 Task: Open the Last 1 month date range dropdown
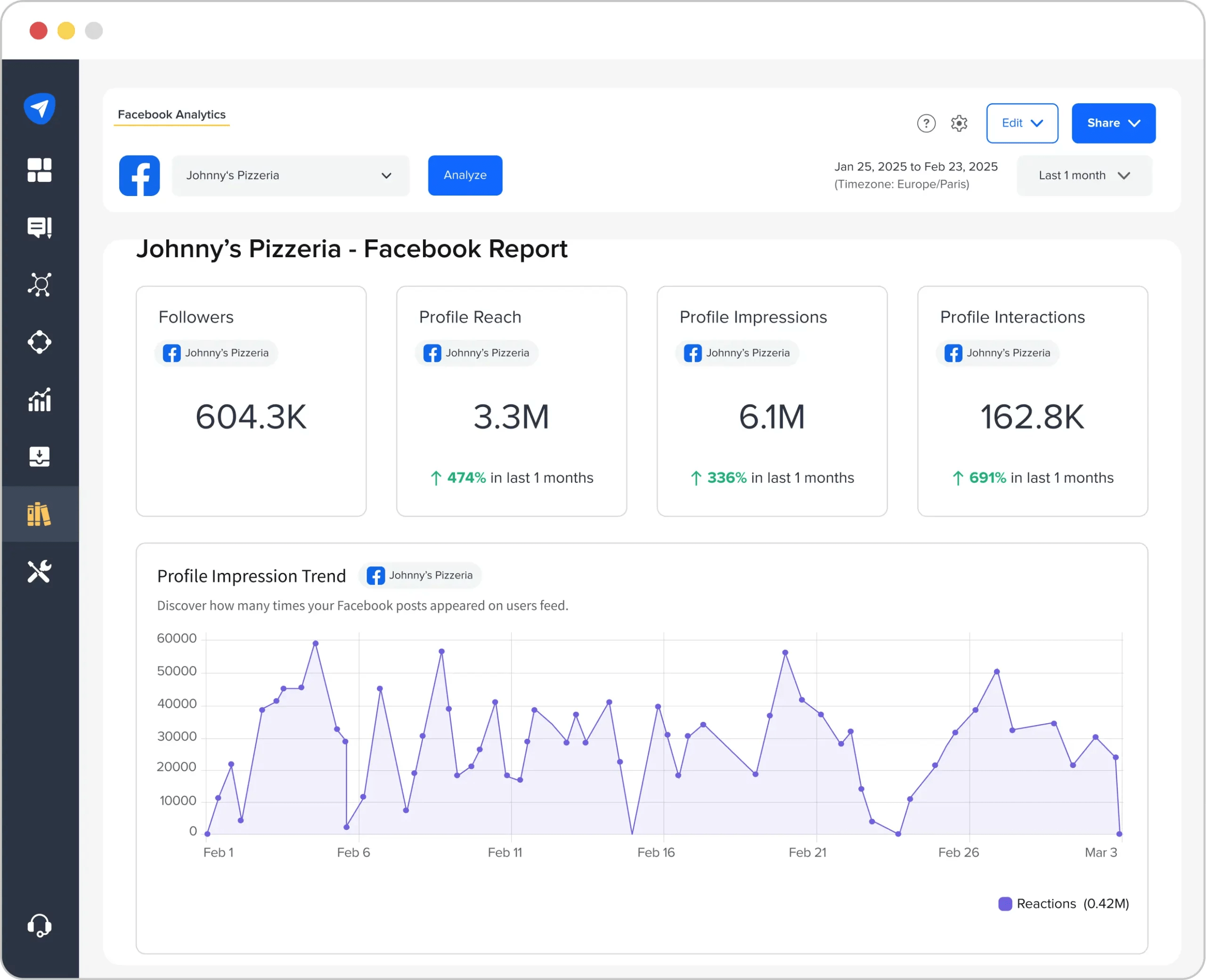[1084, 176]
